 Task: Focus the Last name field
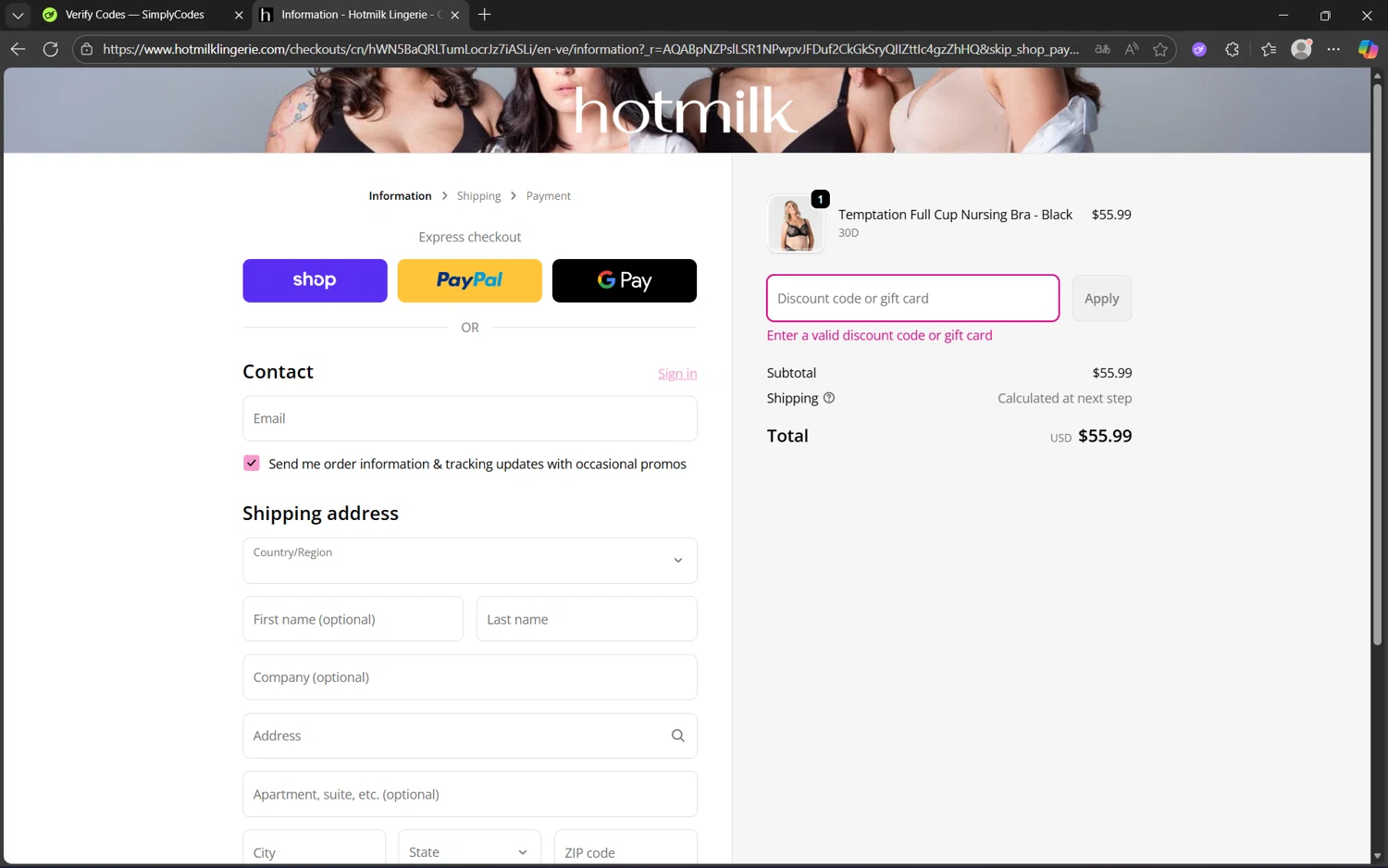coord(587,619)
